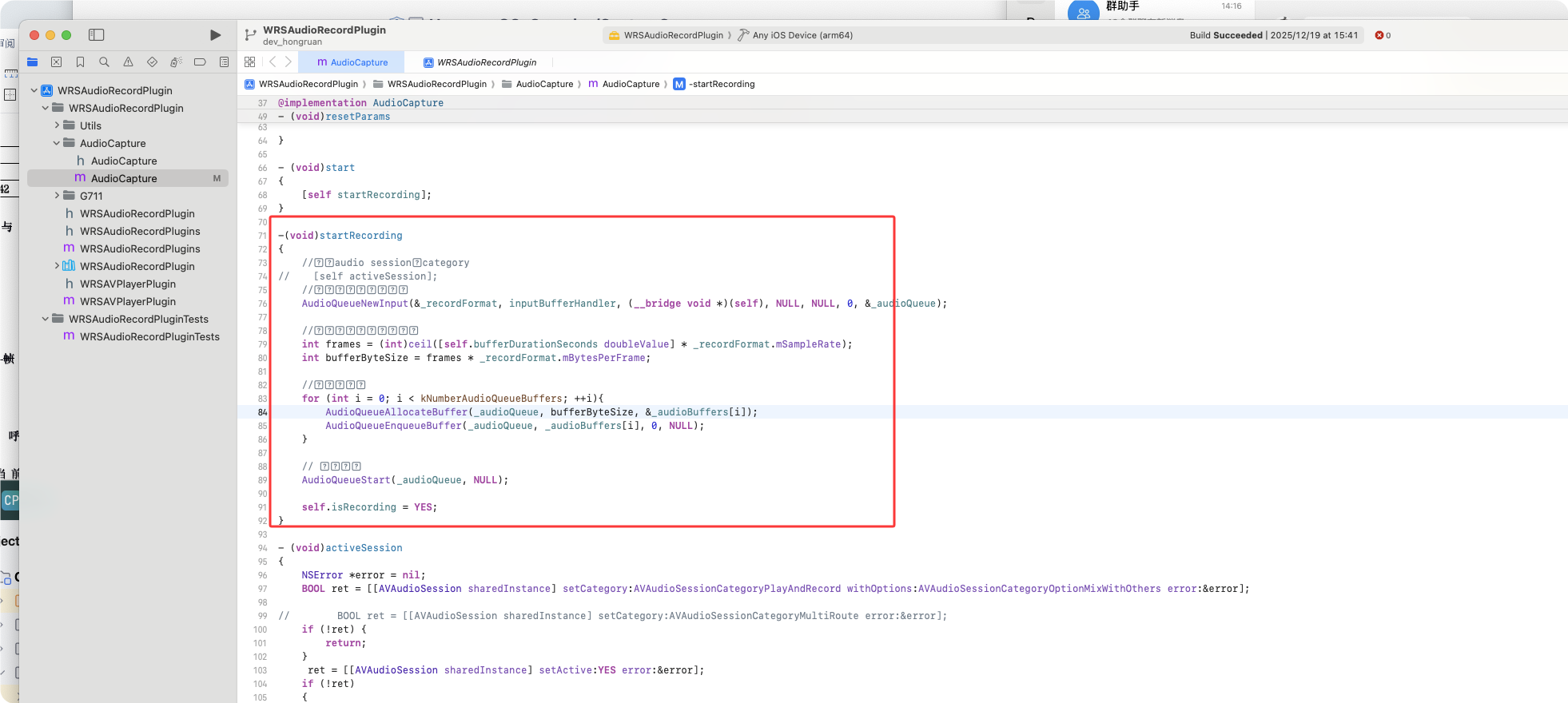Collapse the WRSAudioRecordPluginTests group

tap(46, 319)
